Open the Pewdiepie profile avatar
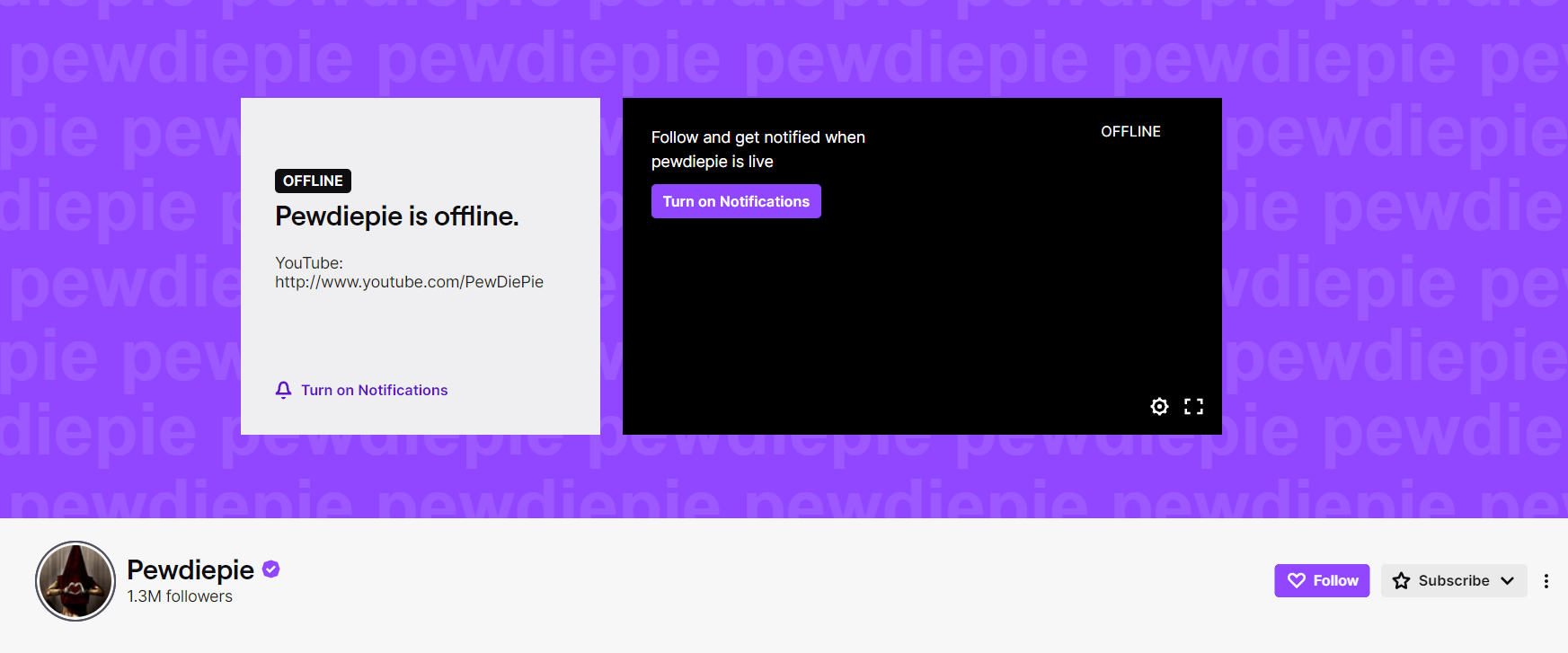This screenshot has width=1568, height=653. coord(75,581)
